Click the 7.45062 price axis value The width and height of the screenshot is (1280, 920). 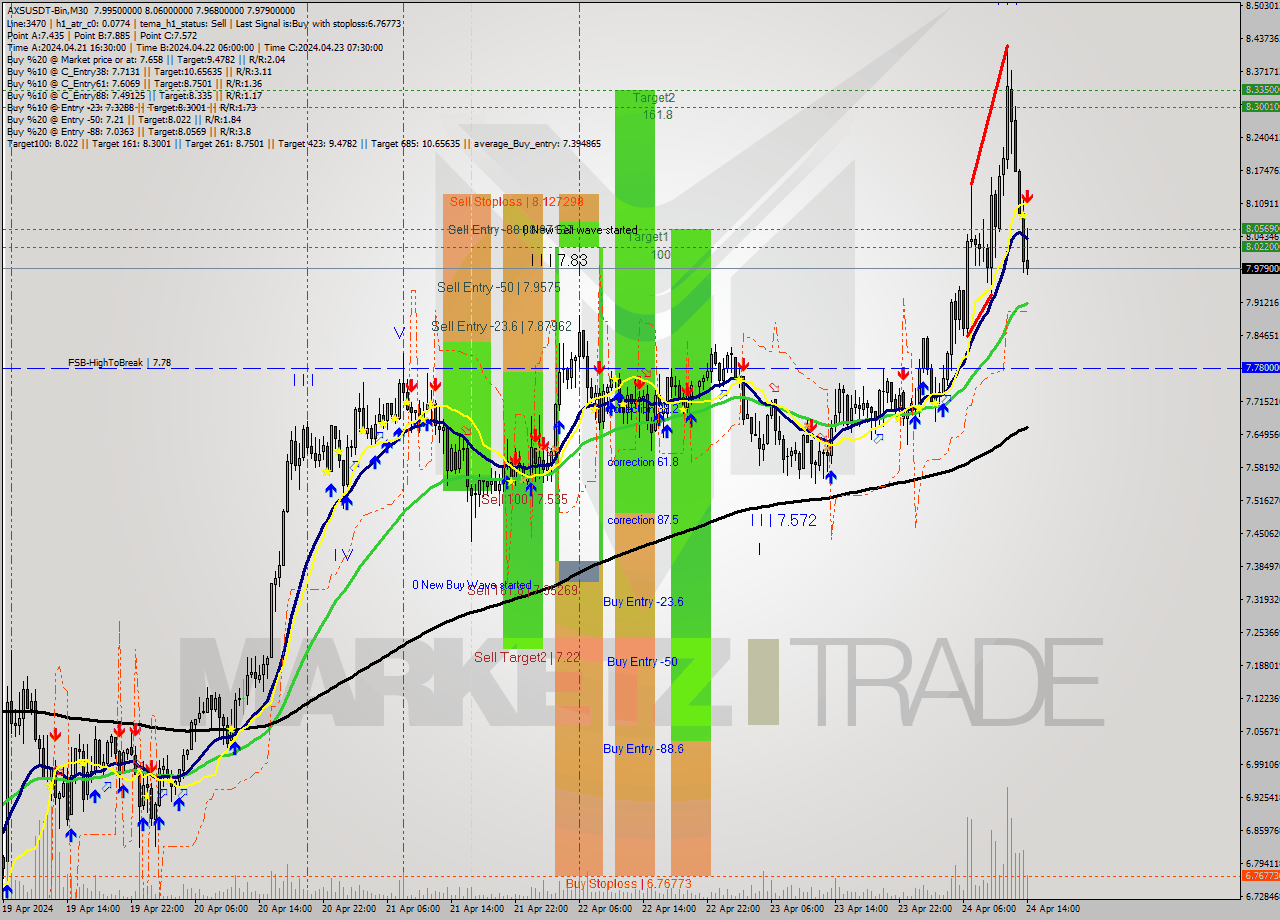[1262, 533]
